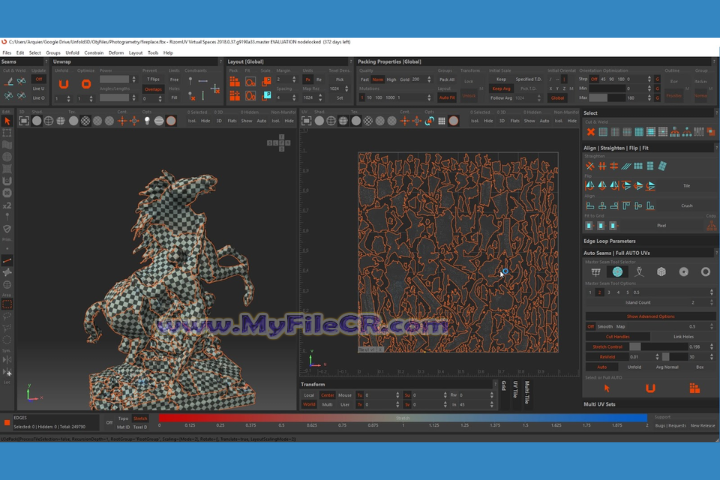Adjust the Orientation Step value stepper
Viewport: 720px width, 480px height.
click(x=649, y=79)
